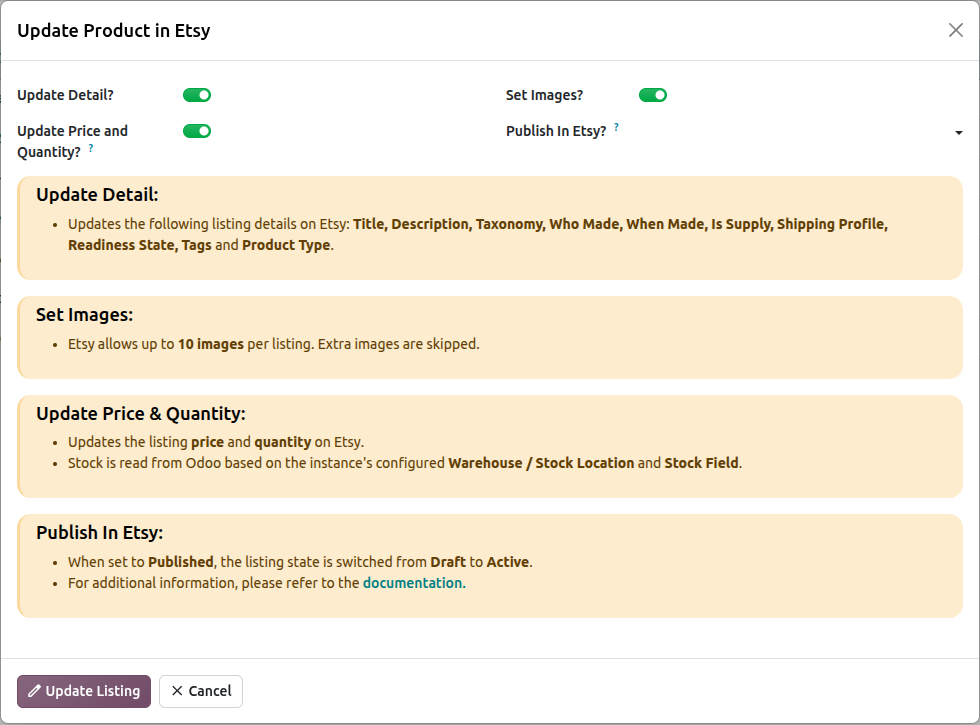This screenshot has width=980, height=725.
Task: Click the Set Images? field label
Action: click(x=544, y=95)
